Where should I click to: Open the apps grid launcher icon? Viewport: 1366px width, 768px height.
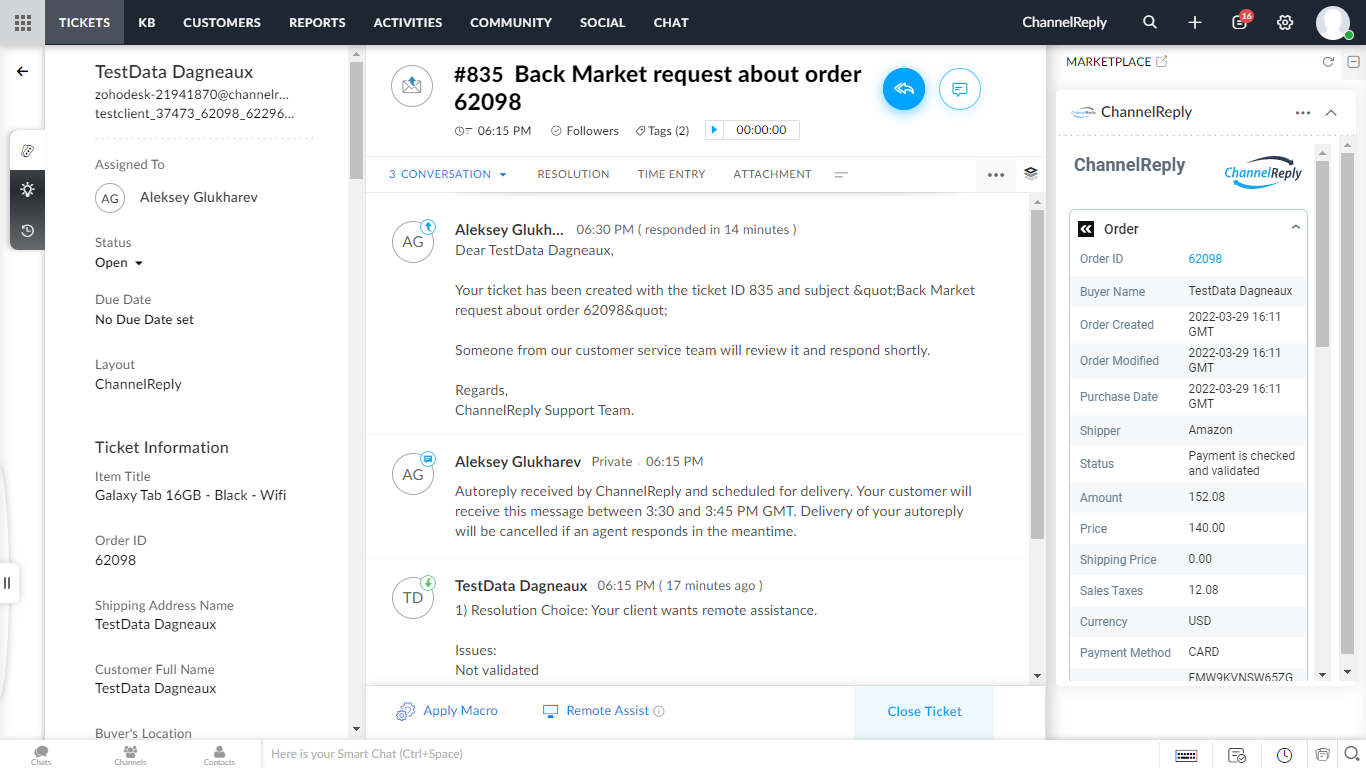[x=22, y=22]
